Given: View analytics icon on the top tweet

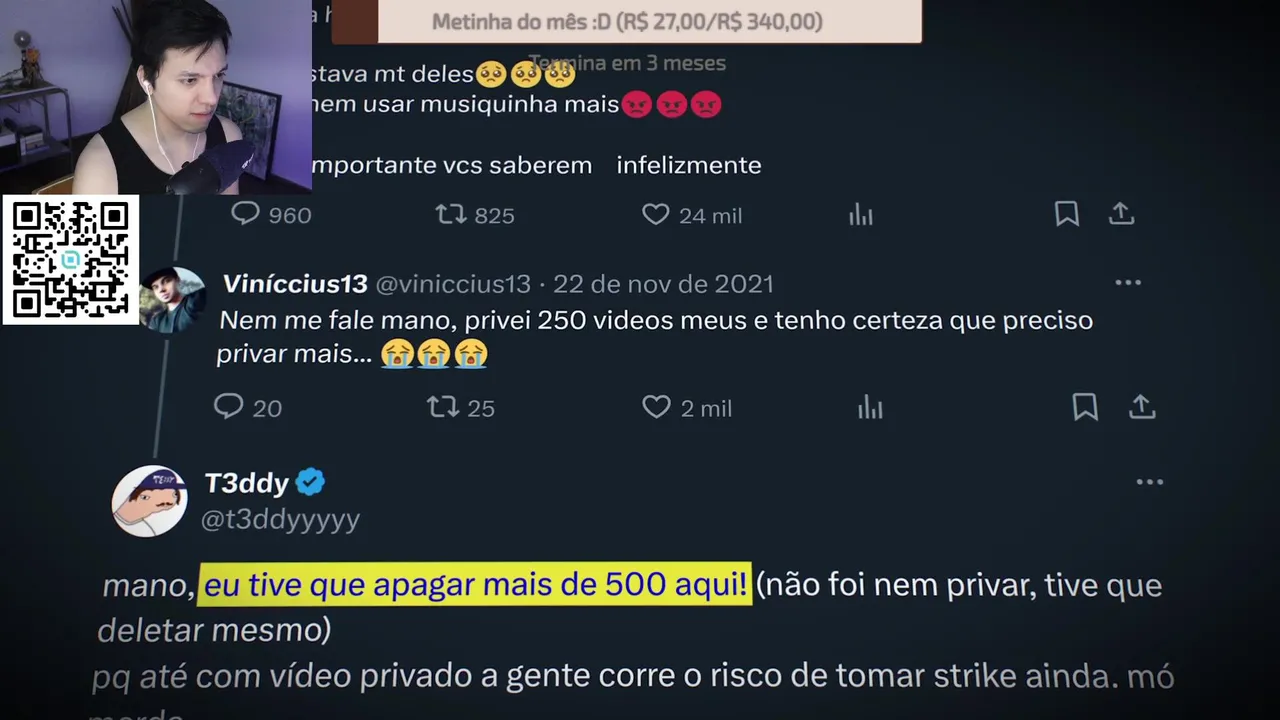Looking at the screenshot, I should 861,214.
